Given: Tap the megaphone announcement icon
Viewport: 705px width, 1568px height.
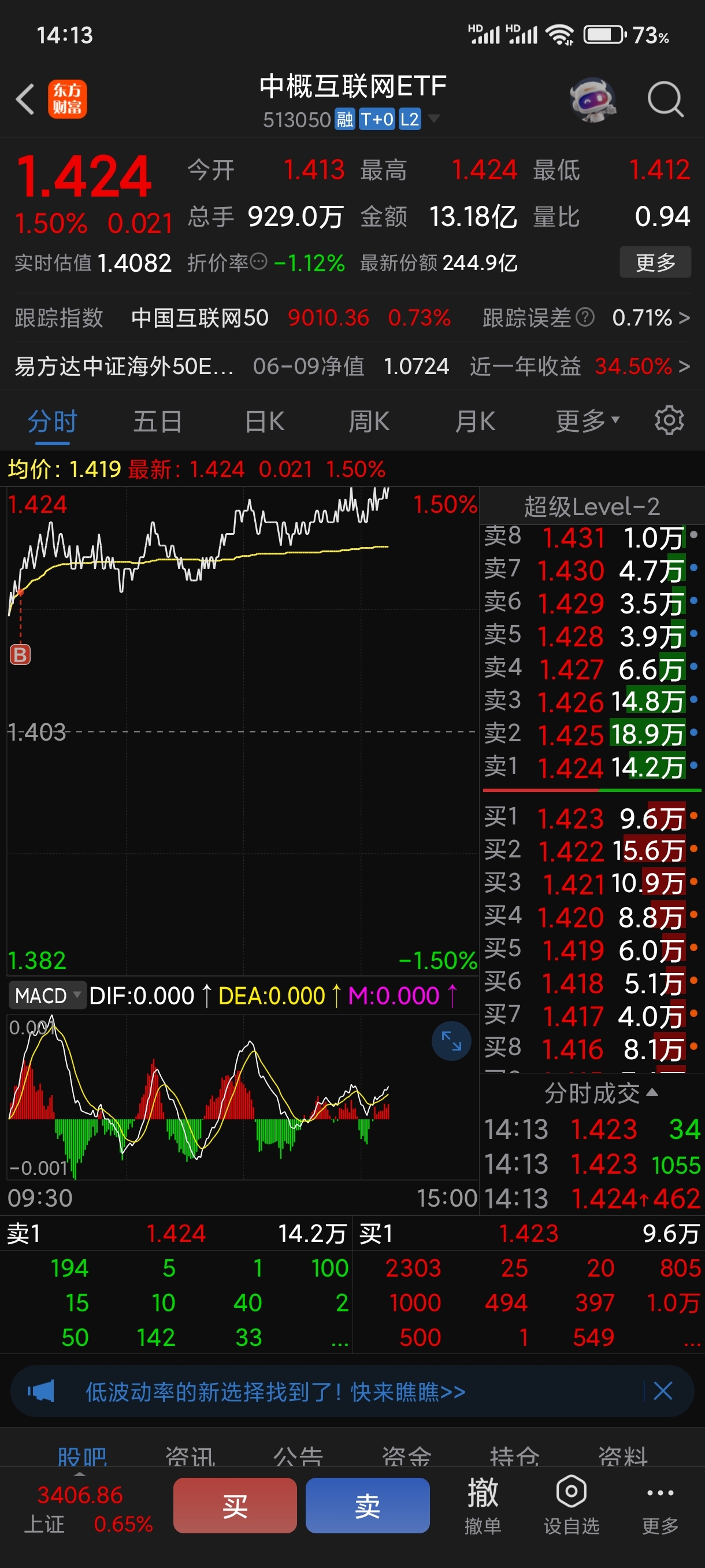Looking at the screenshot, I should pos(41,1392).
